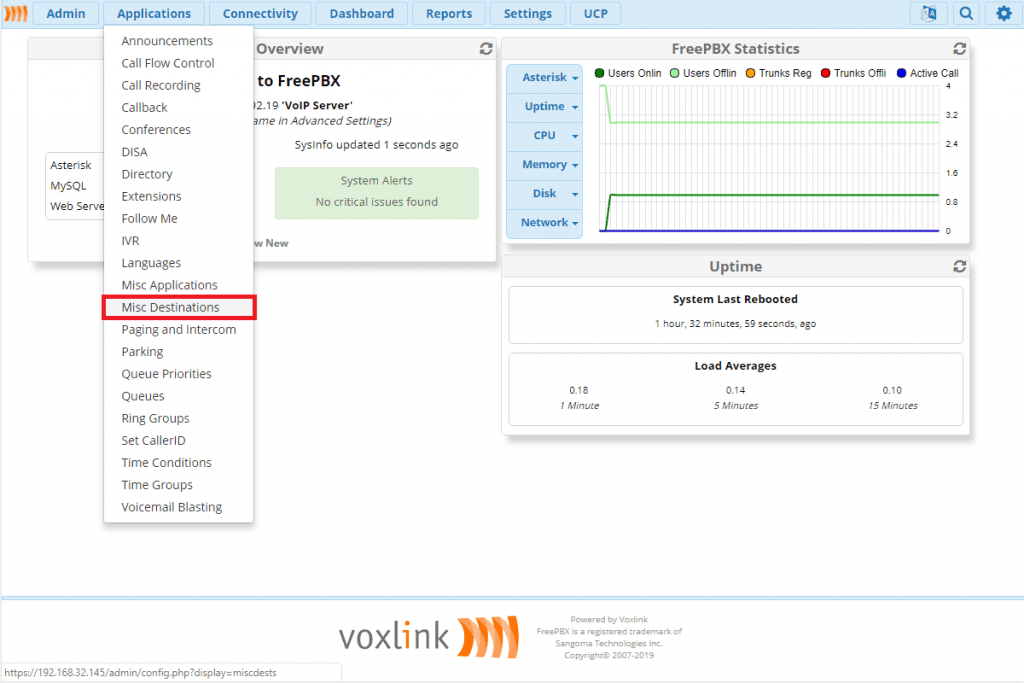This screenshot has width=1024, height=683.
Task: Expand the Asterisk statistics dropdown
Action: click(545, 78)
